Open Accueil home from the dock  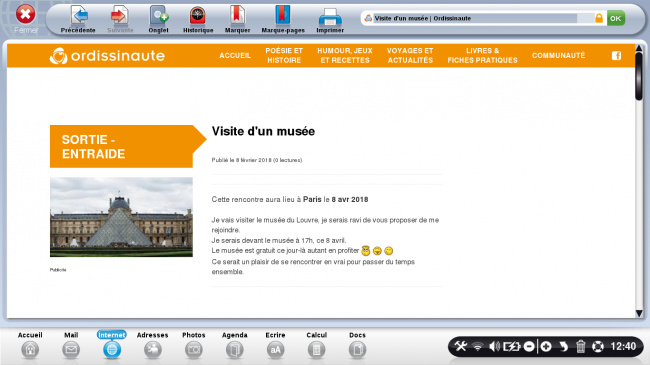point(30,345)
